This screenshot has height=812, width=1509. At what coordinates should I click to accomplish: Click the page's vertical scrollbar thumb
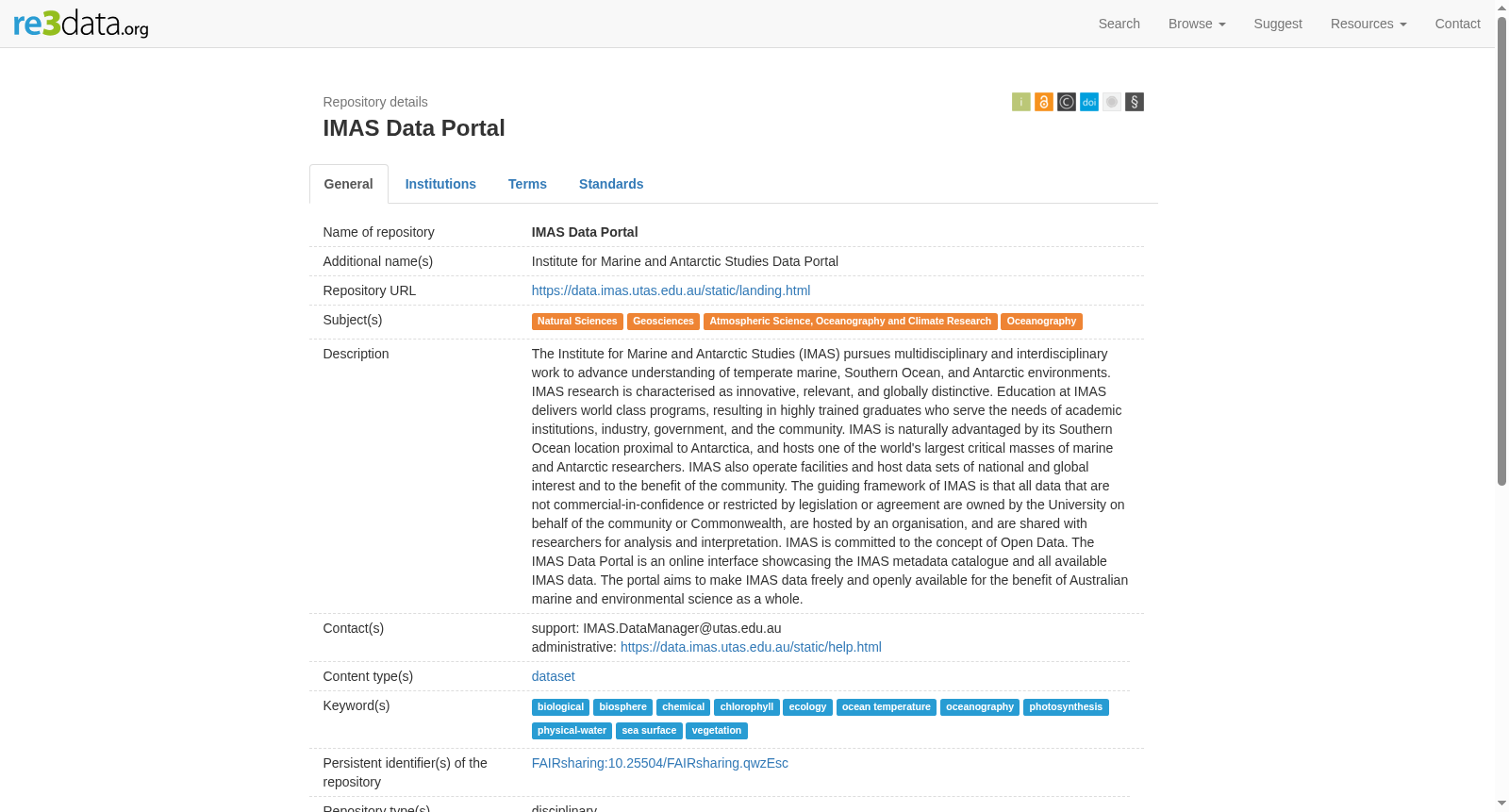tap(1501, 251)
